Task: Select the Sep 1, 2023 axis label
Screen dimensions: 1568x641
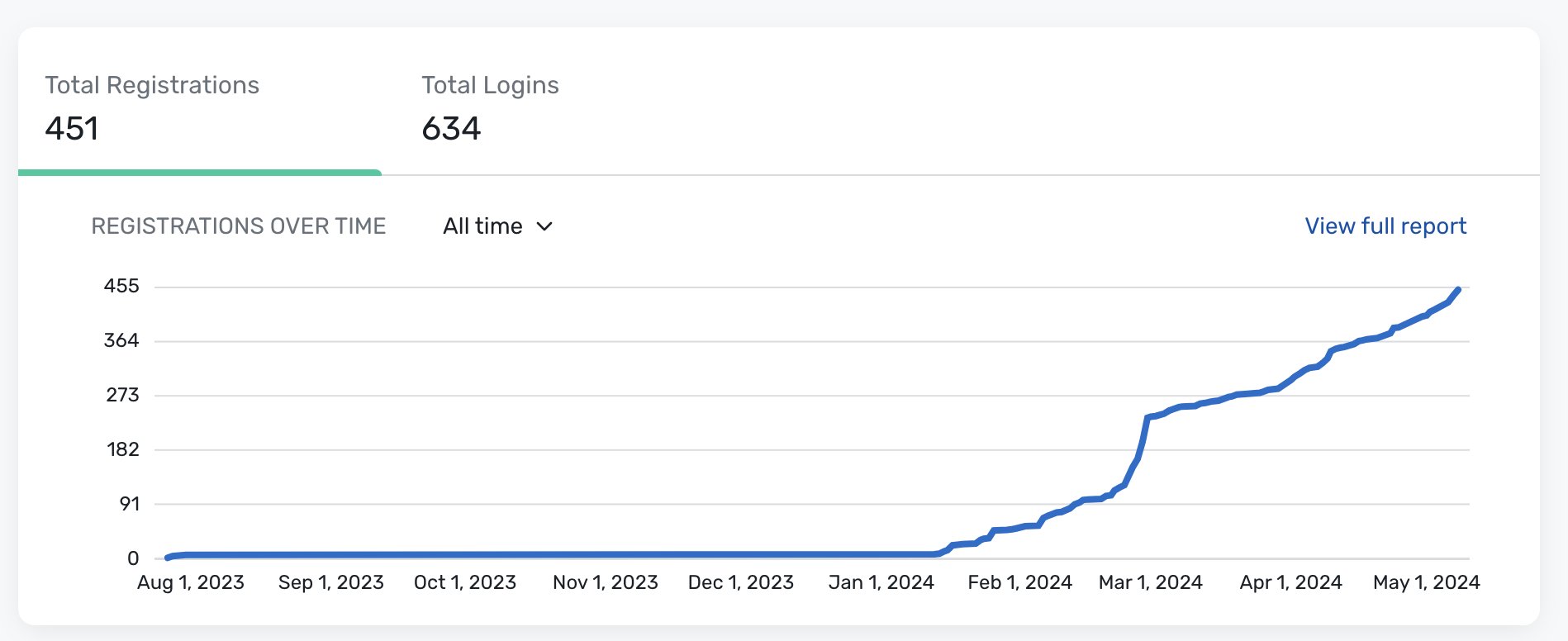Action: coord(330,582)
